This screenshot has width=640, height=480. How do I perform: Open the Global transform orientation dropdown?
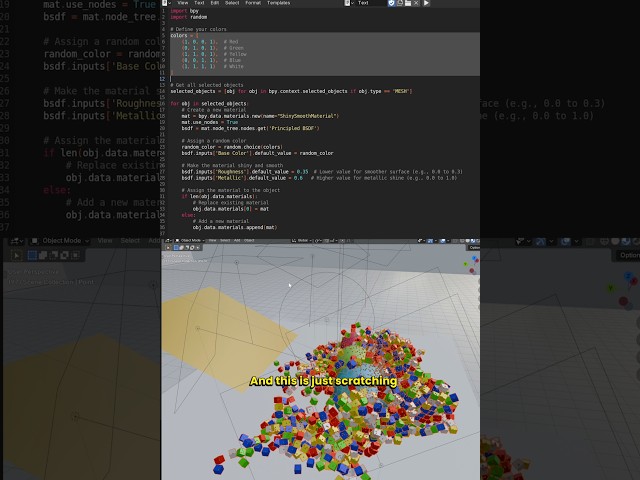pyautogui.click(x=302, y=240)
